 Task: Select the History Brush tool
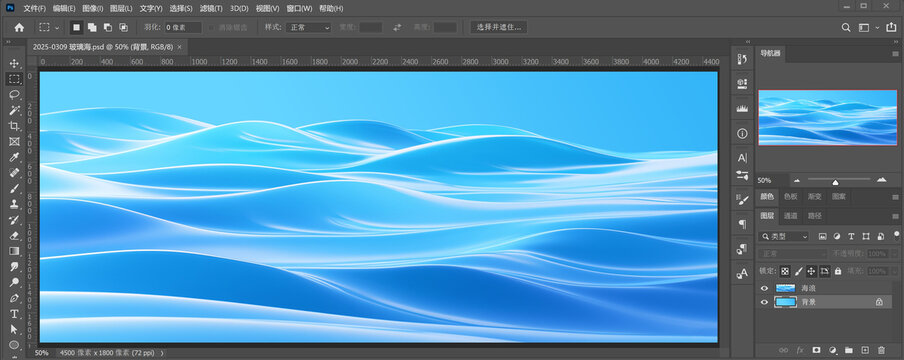coord(14,220)
